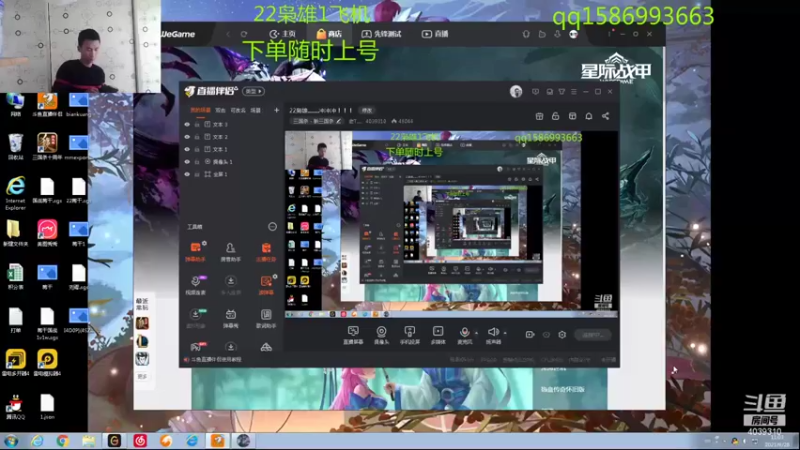Click the unlock padlock icon in stream header
This screenshot has width=800, height=450.
[x=556, y=116]
